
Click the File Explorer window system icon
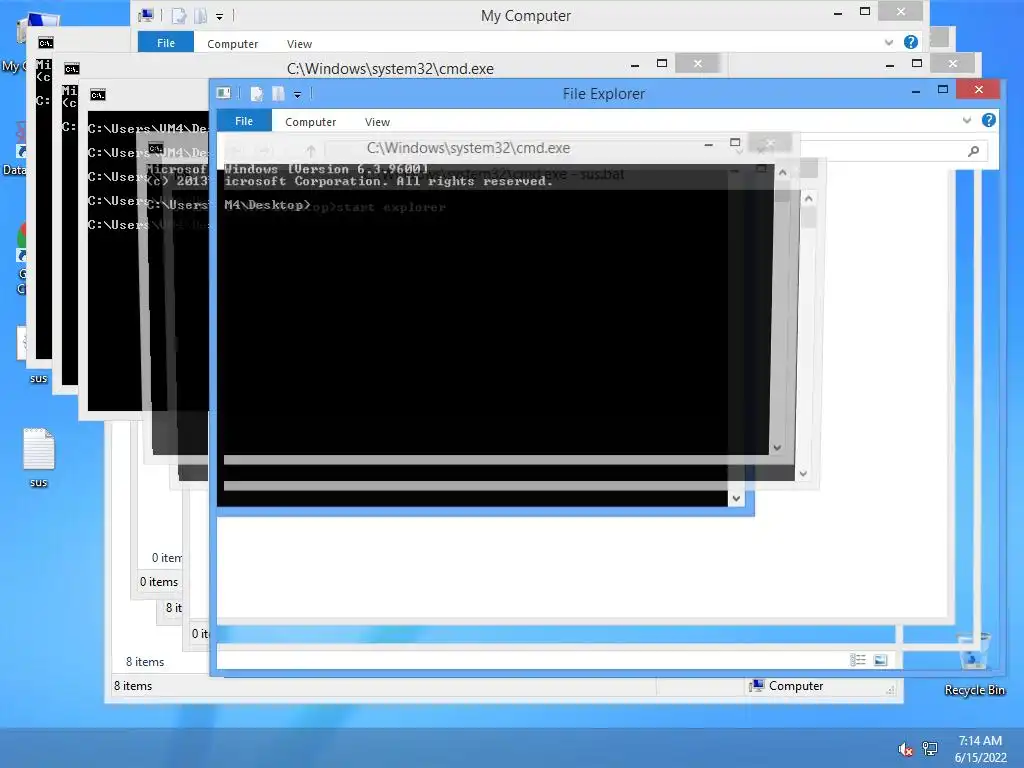click(x=224, y=93)
